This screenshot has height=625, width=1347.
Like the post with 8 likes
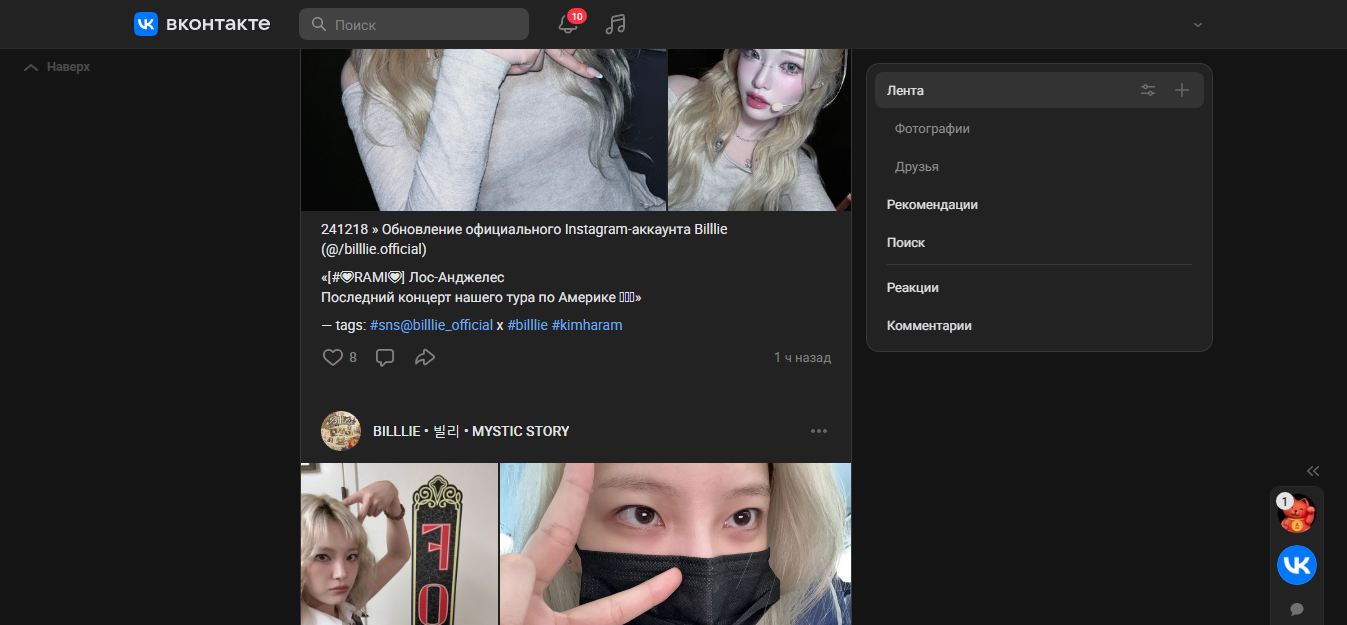(339, 357)
